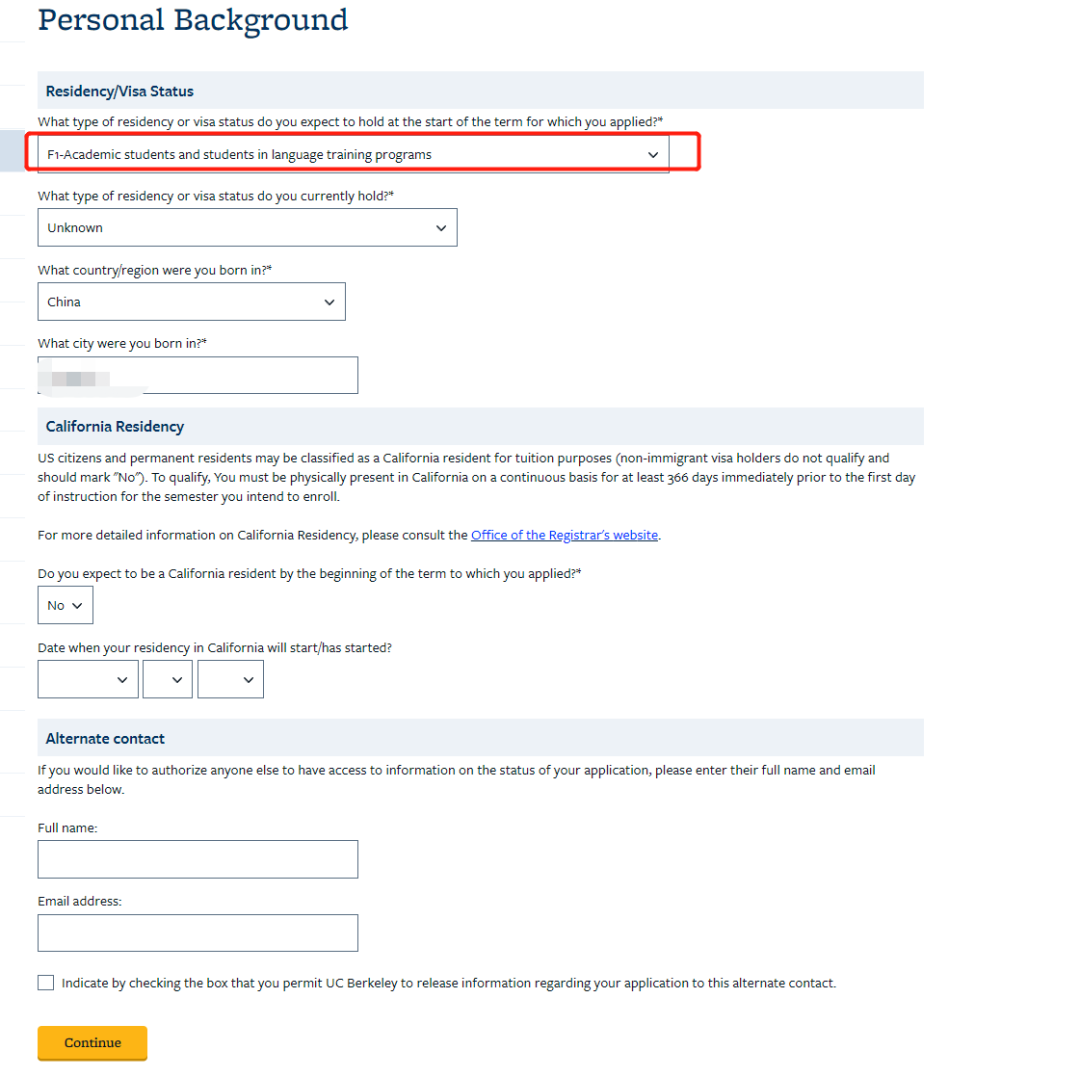Expand the birth country dropdown showing China
Image resolution: width=1080 pixels, height=1077 pixels.
[x=191, y=302]
